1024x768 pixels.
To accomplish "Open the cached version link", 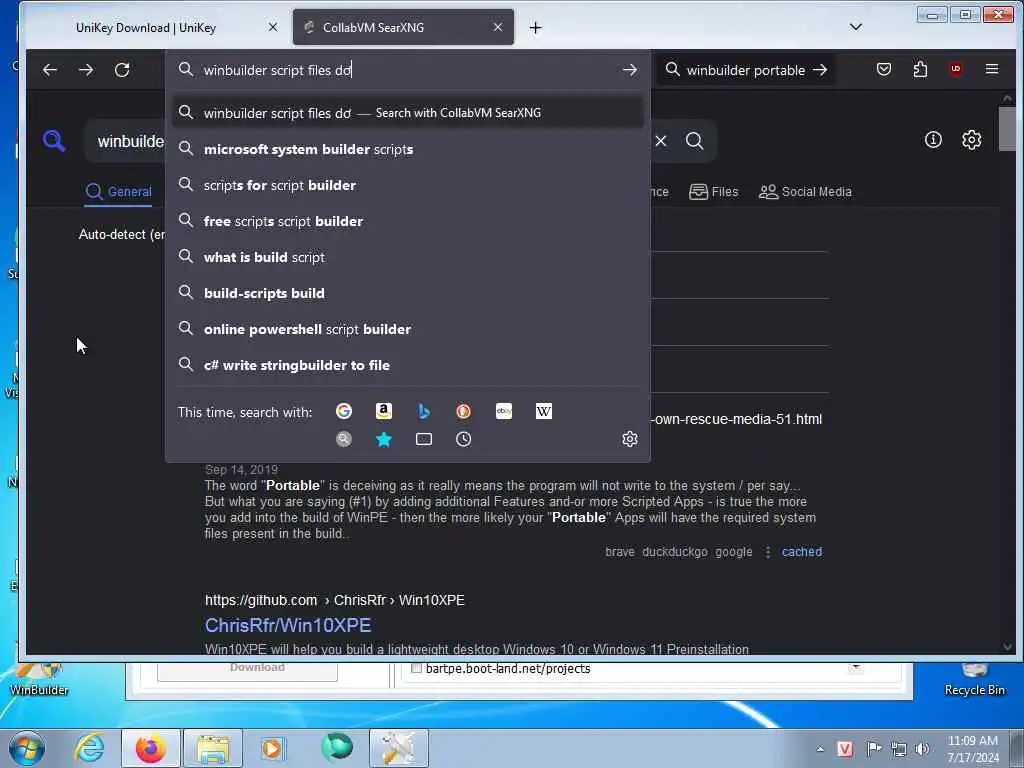I will pos(801,552).
